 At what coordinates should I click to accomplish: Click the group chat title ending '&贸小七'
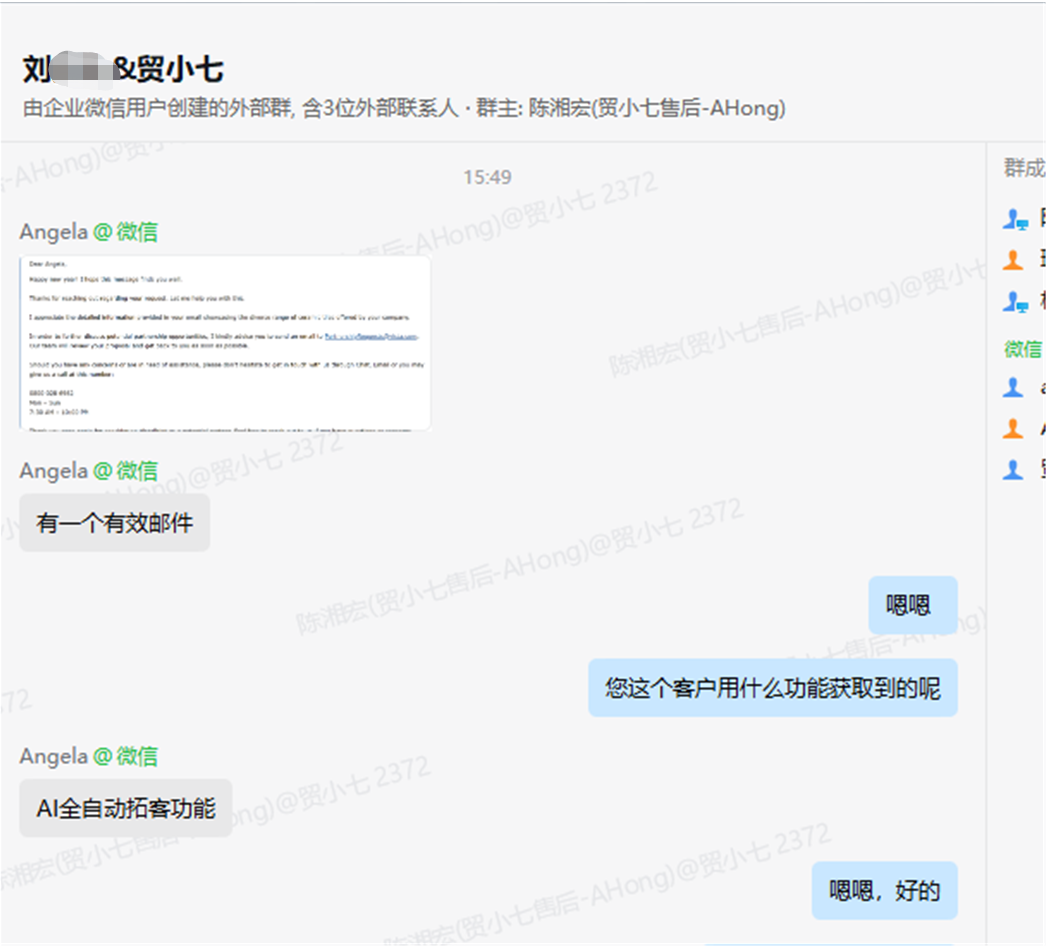(124, 69)
